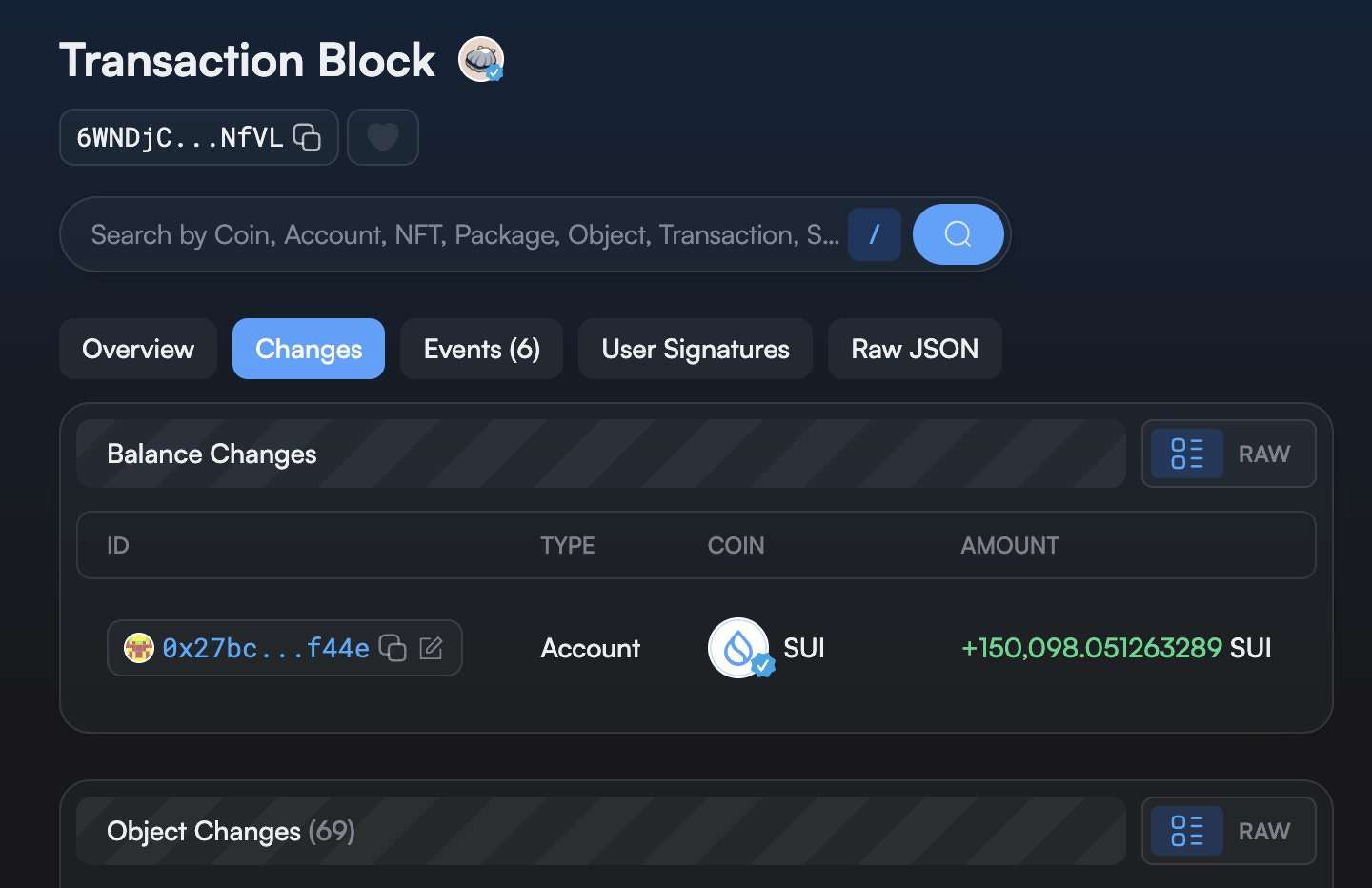Open the Overview tab
Viewport: 1372px width, 888px height.
coord(138,349)
